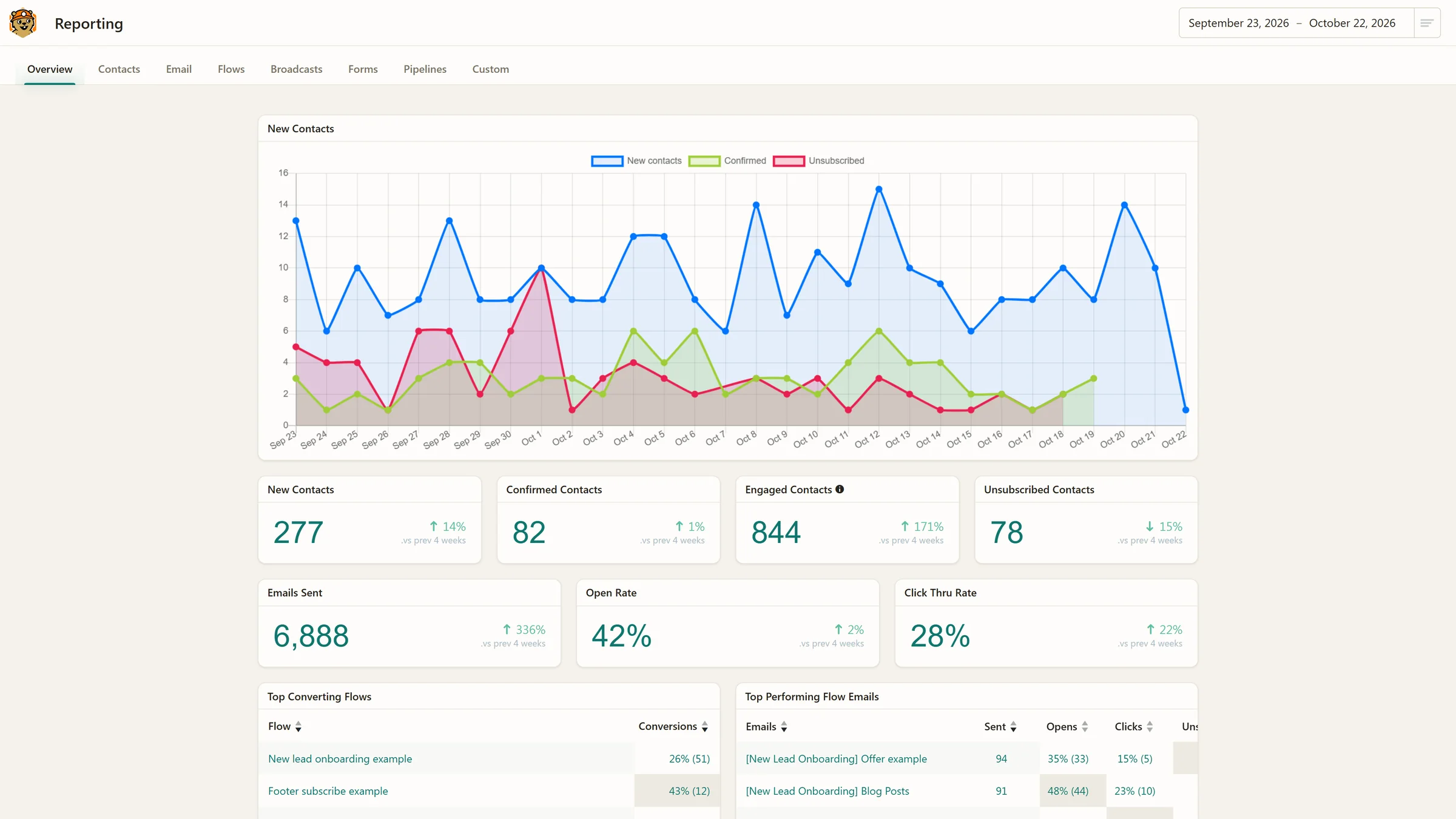Viewport: 1456px width, 819px height.
Task: Click the 42% Open Rate value
Action: point(622,636)
